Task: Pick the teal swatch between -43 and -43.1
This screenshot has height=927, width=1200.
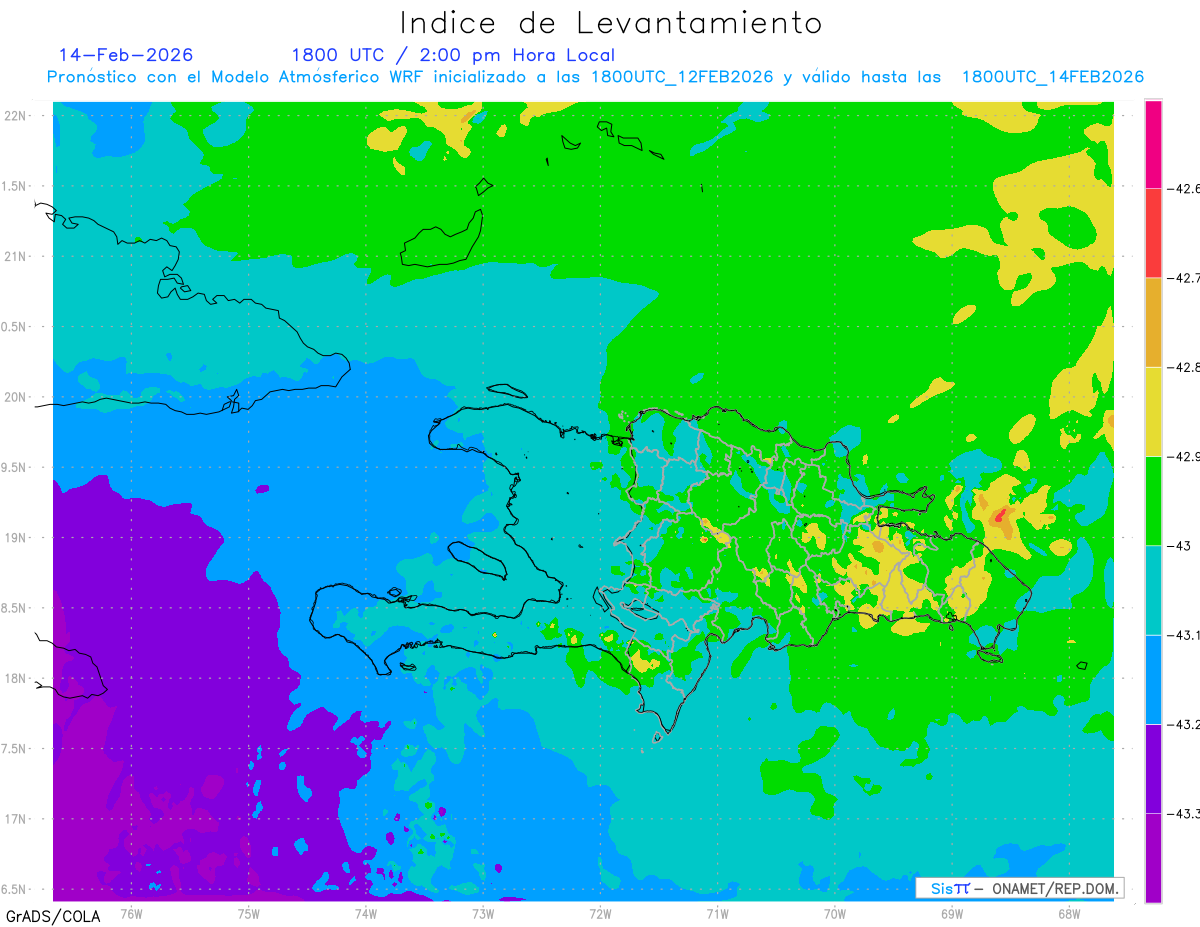Action: [x=1153, y=590]
